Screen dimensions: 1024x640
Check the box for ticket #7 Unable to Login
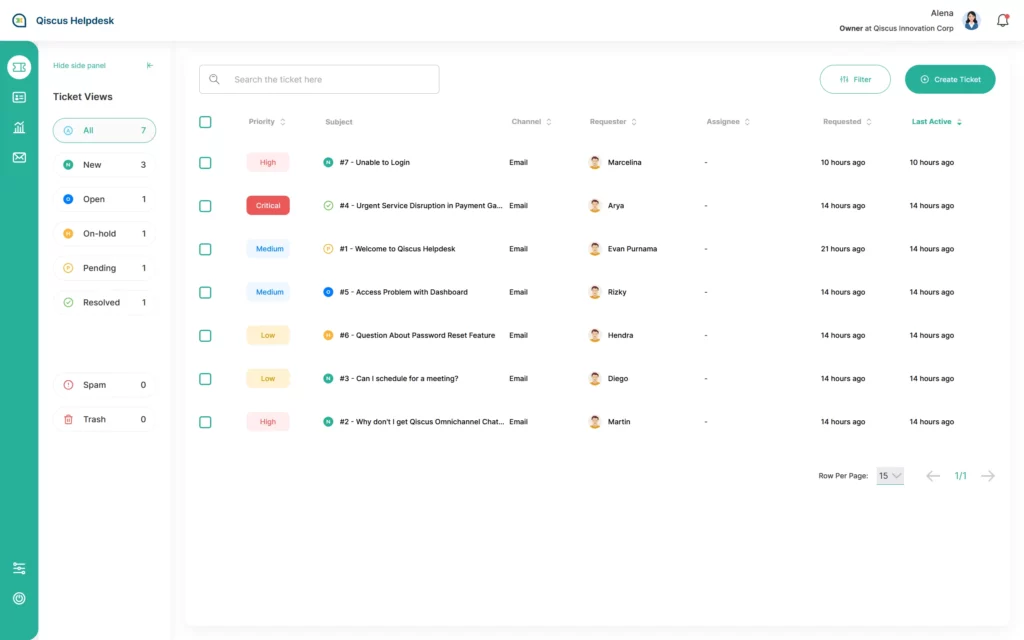click(x=205, y=163)
